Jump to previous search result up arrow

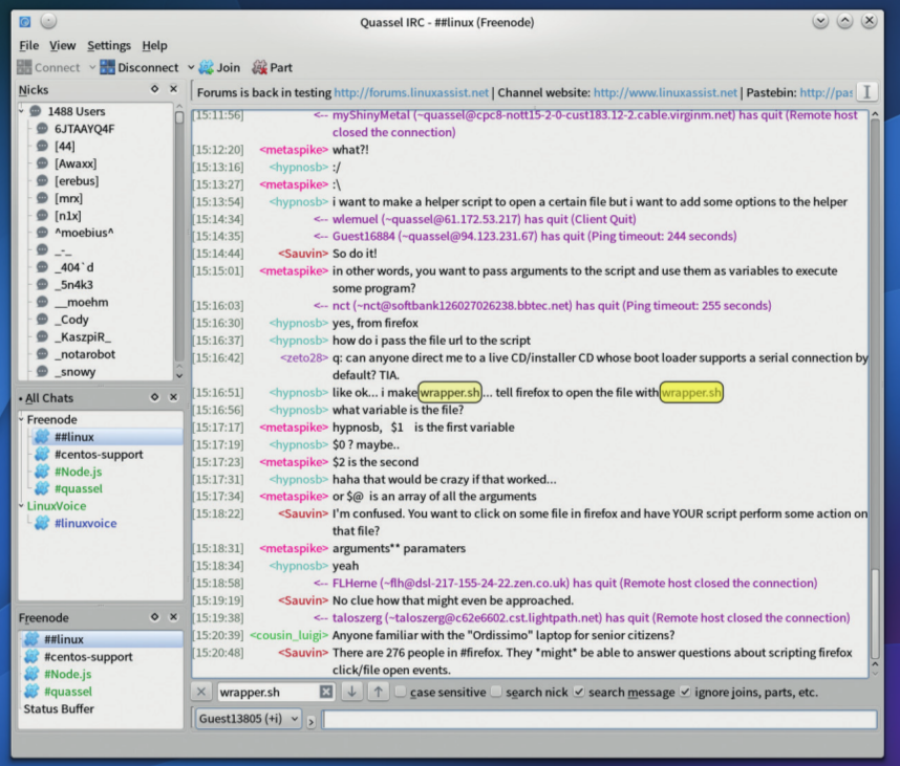tap(378, 691)
